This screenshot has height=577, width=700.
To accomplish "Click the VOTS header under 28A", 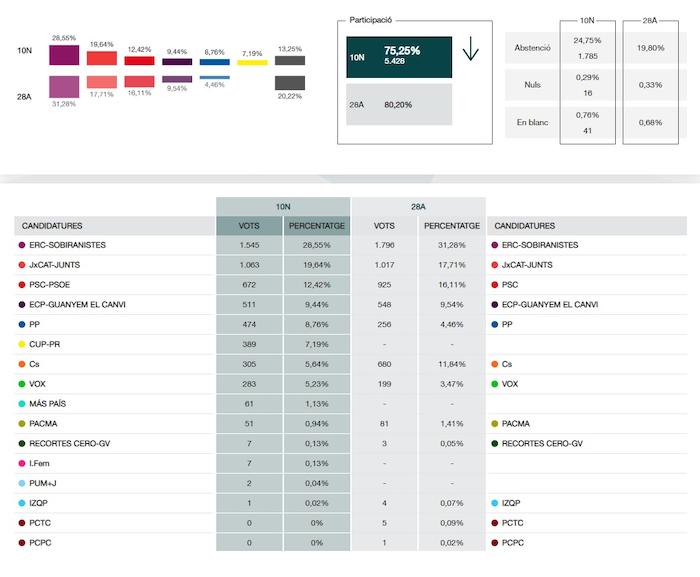I will [384, 226].
